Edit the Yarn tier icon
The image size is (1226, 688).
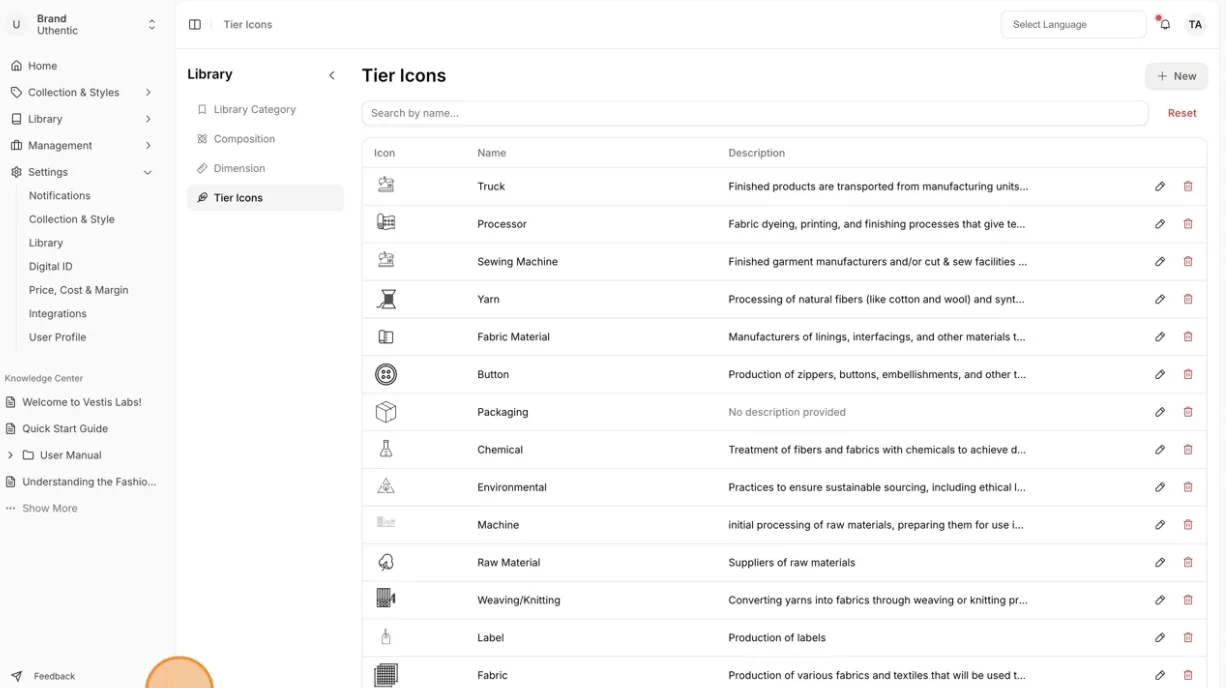click(1160, 299)
